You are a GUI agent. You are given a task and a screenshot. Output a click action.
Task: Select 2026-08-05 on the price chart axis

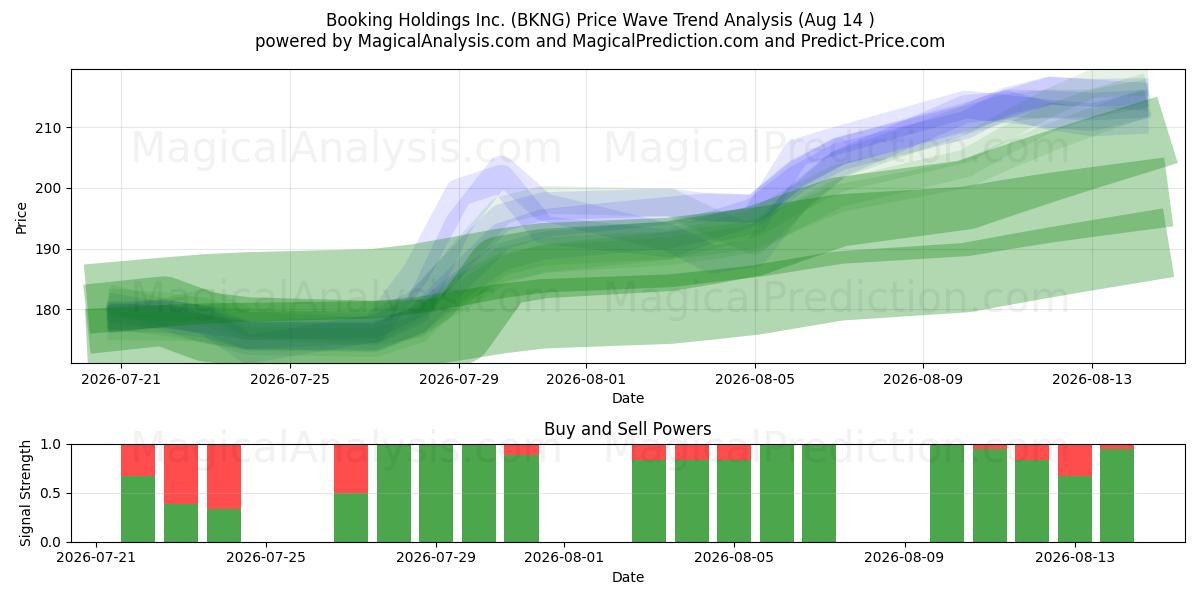tap(755, 379)
